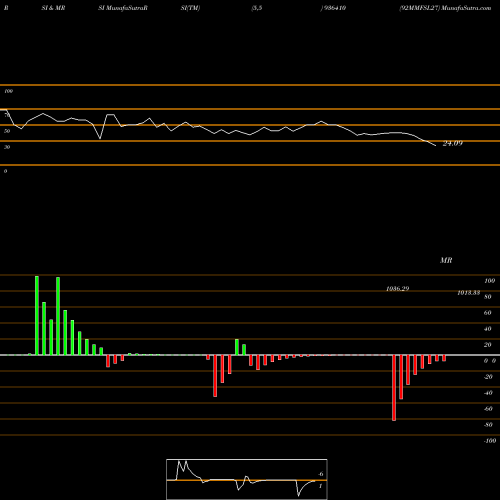Click the MR axis label -80
This screenshot has width=500, height=500.
(488, 425)
